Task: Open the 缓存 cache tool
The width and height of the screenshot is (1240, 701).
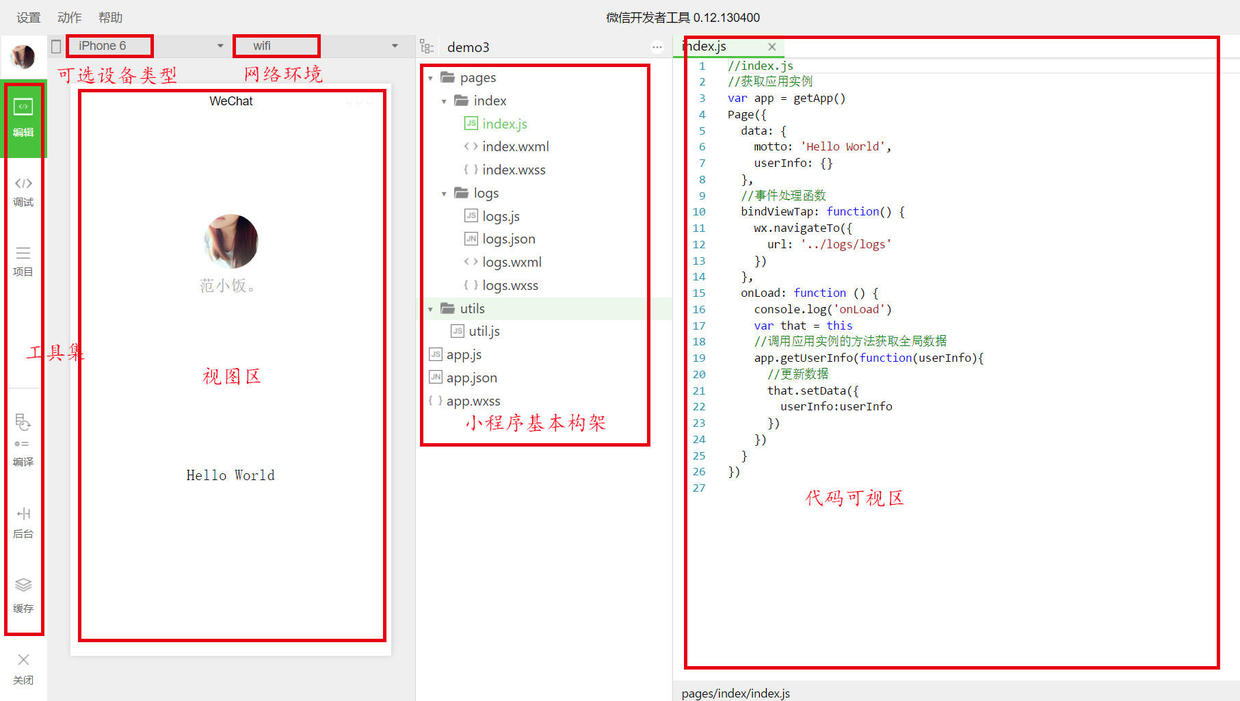Action: coord(23,595)
